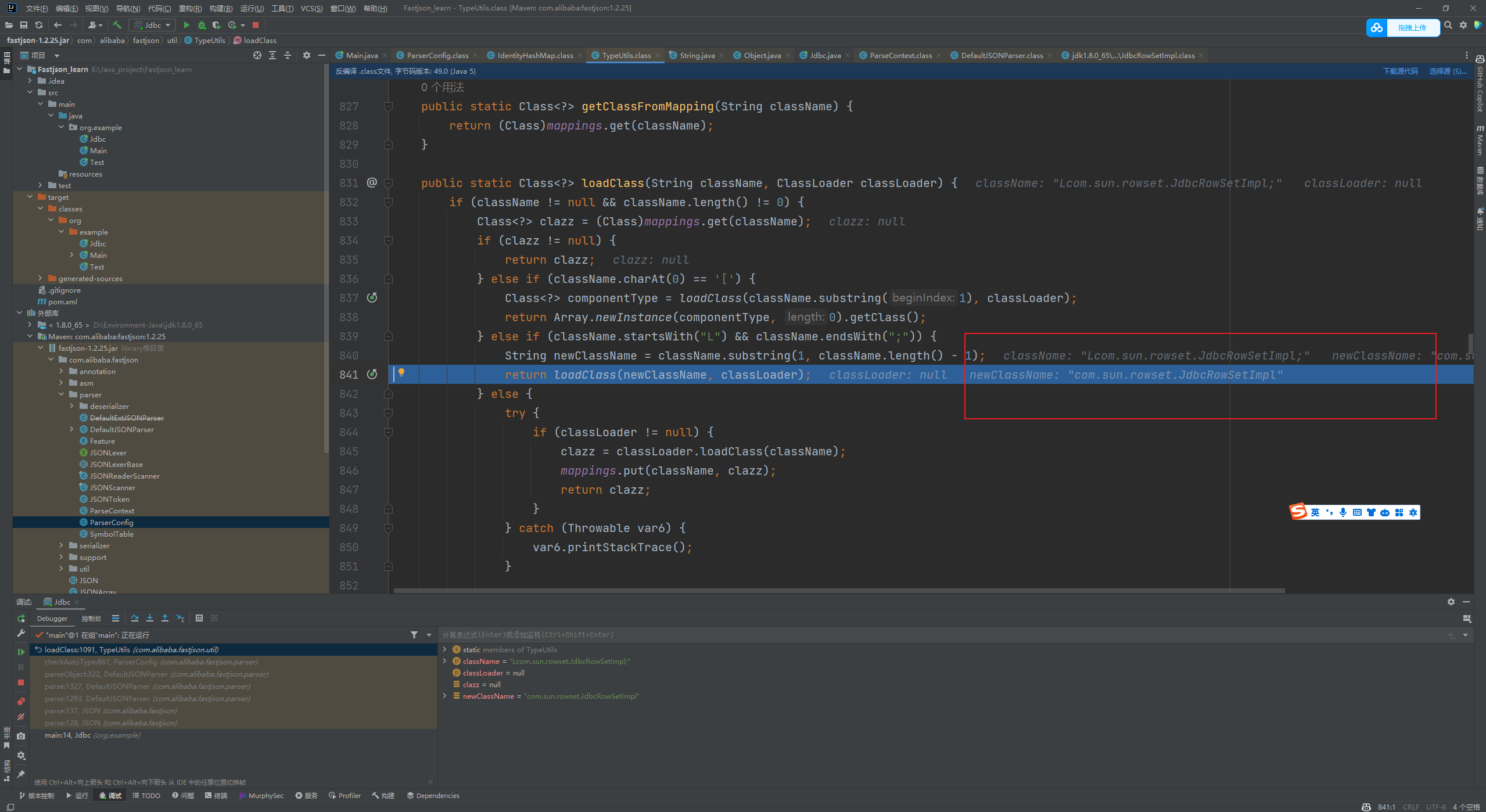Toggle the debug layout settings view

1467,618
